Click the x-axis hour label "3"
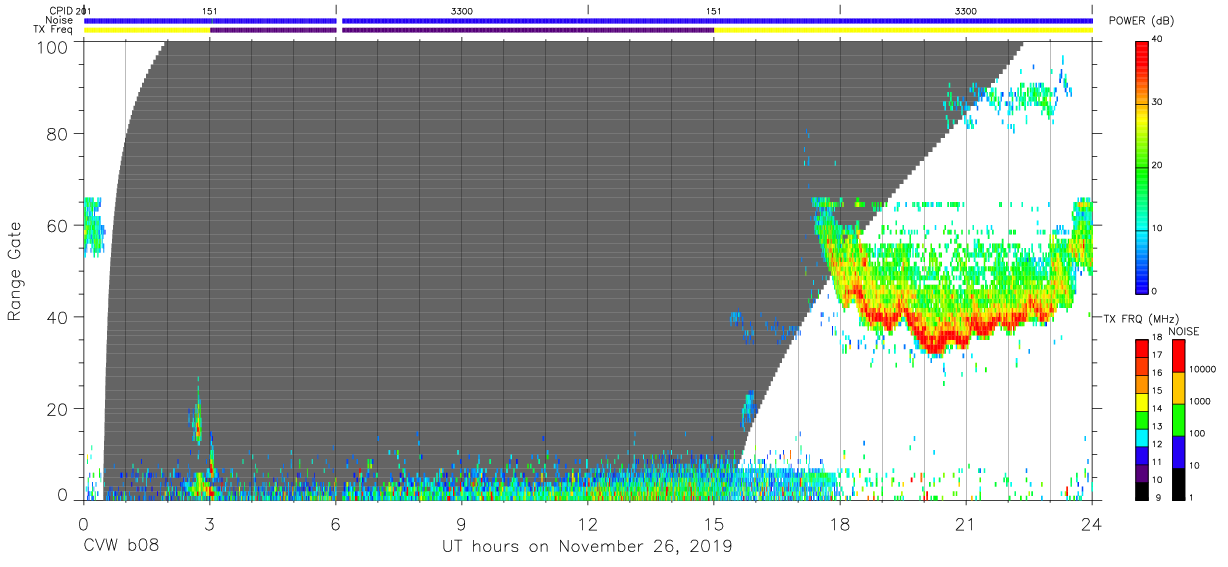Image resolution: width=1228 pixels, height=567 pixels. pos(209,522)
